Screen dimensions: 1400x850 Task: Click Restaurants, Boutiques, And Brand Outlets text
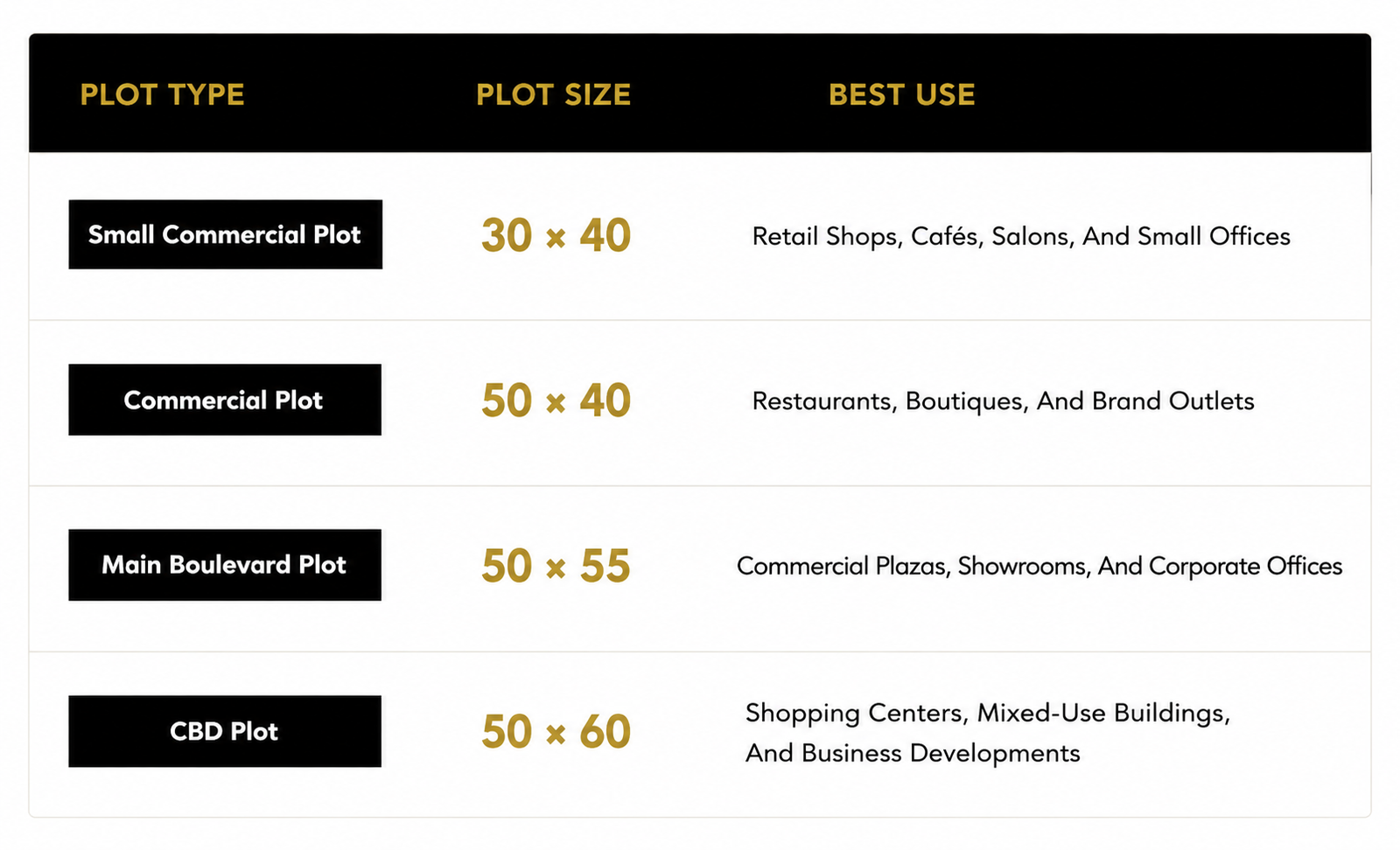pyautogui.click(x=1003, y=401)
